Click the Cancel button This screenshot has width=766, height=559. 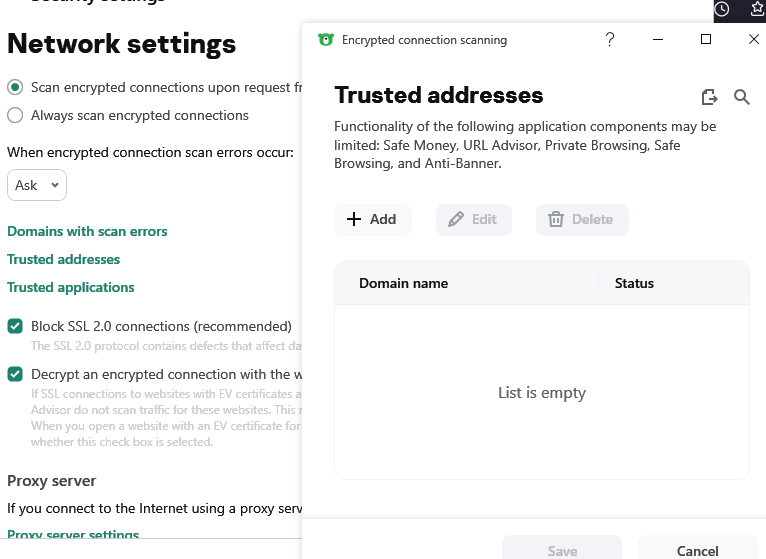(697, 551)
